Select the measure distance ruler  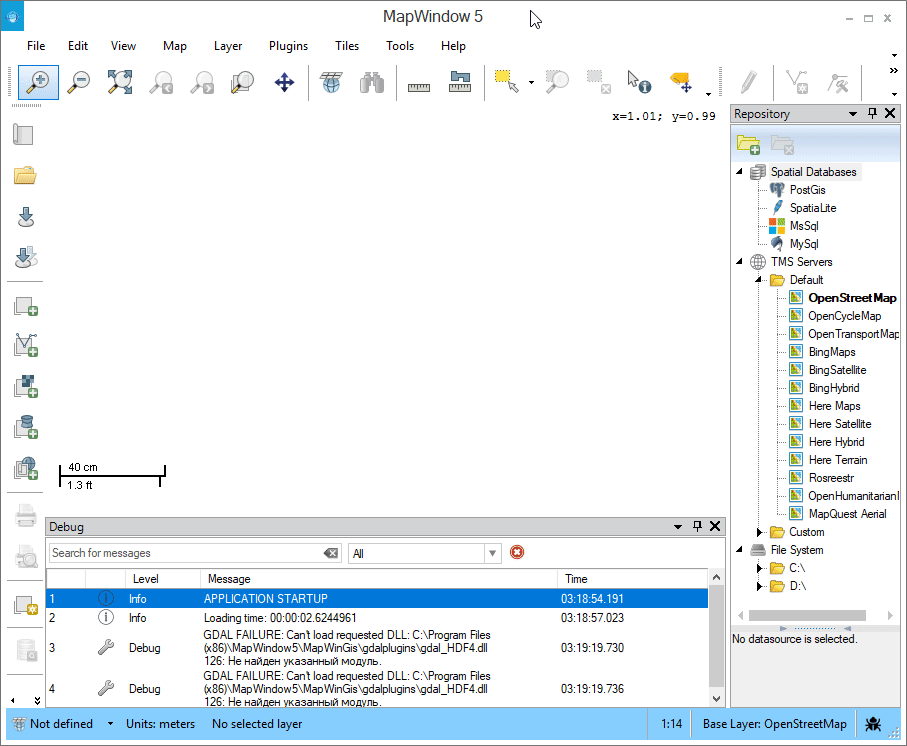click(x=419, y=87)
